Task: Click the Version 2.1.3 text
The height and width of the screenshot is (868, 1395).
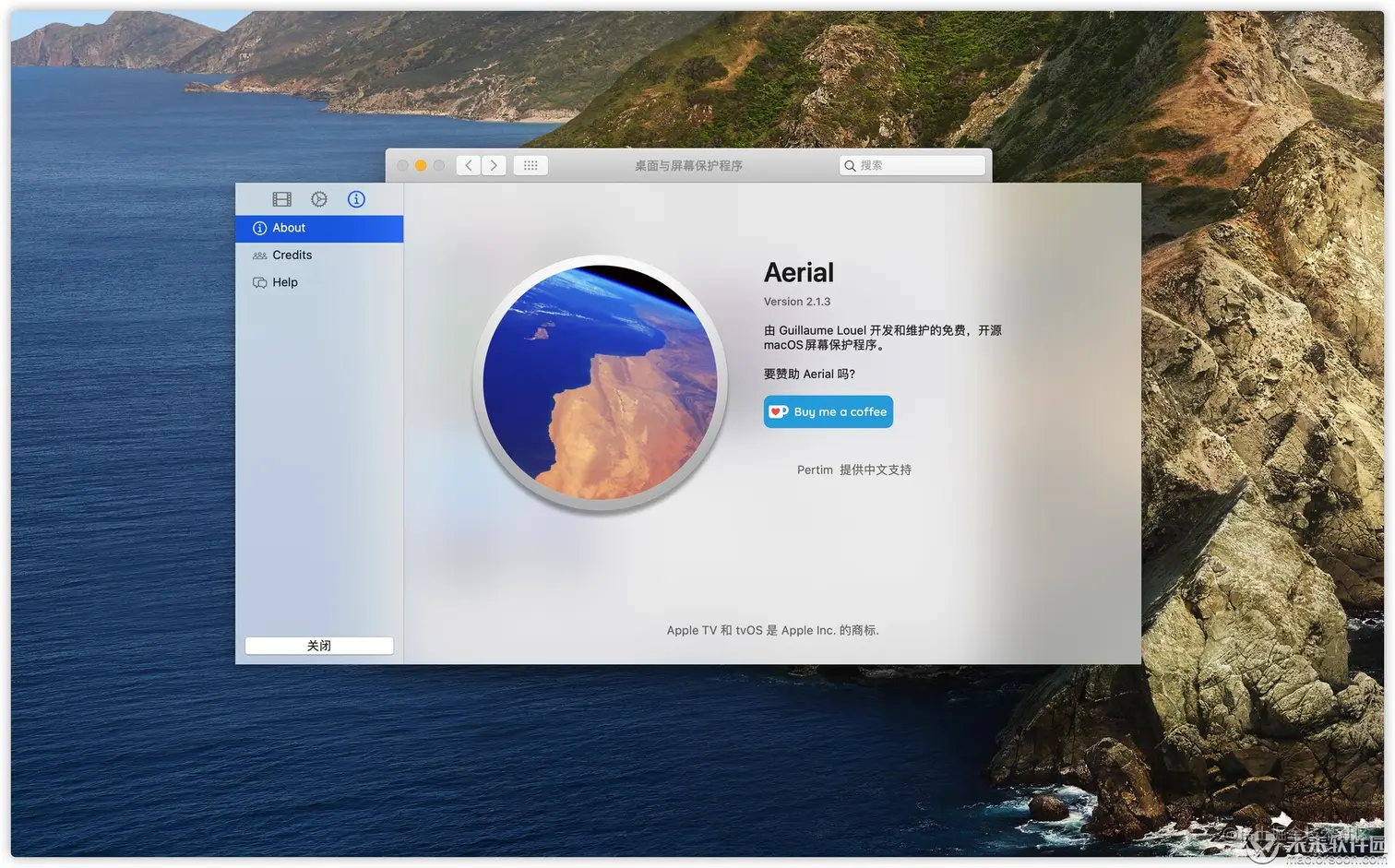Action: (797, 302)
